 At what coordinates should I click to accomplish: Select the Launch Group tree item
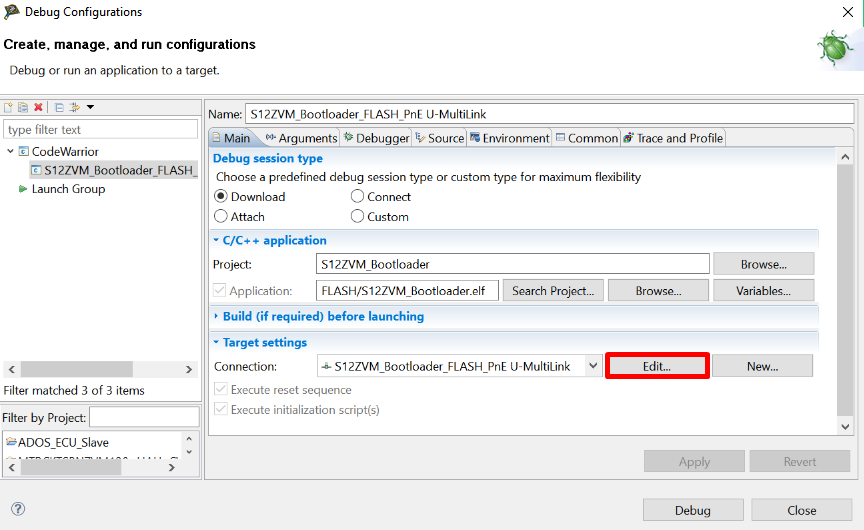[x=68, y=189]
